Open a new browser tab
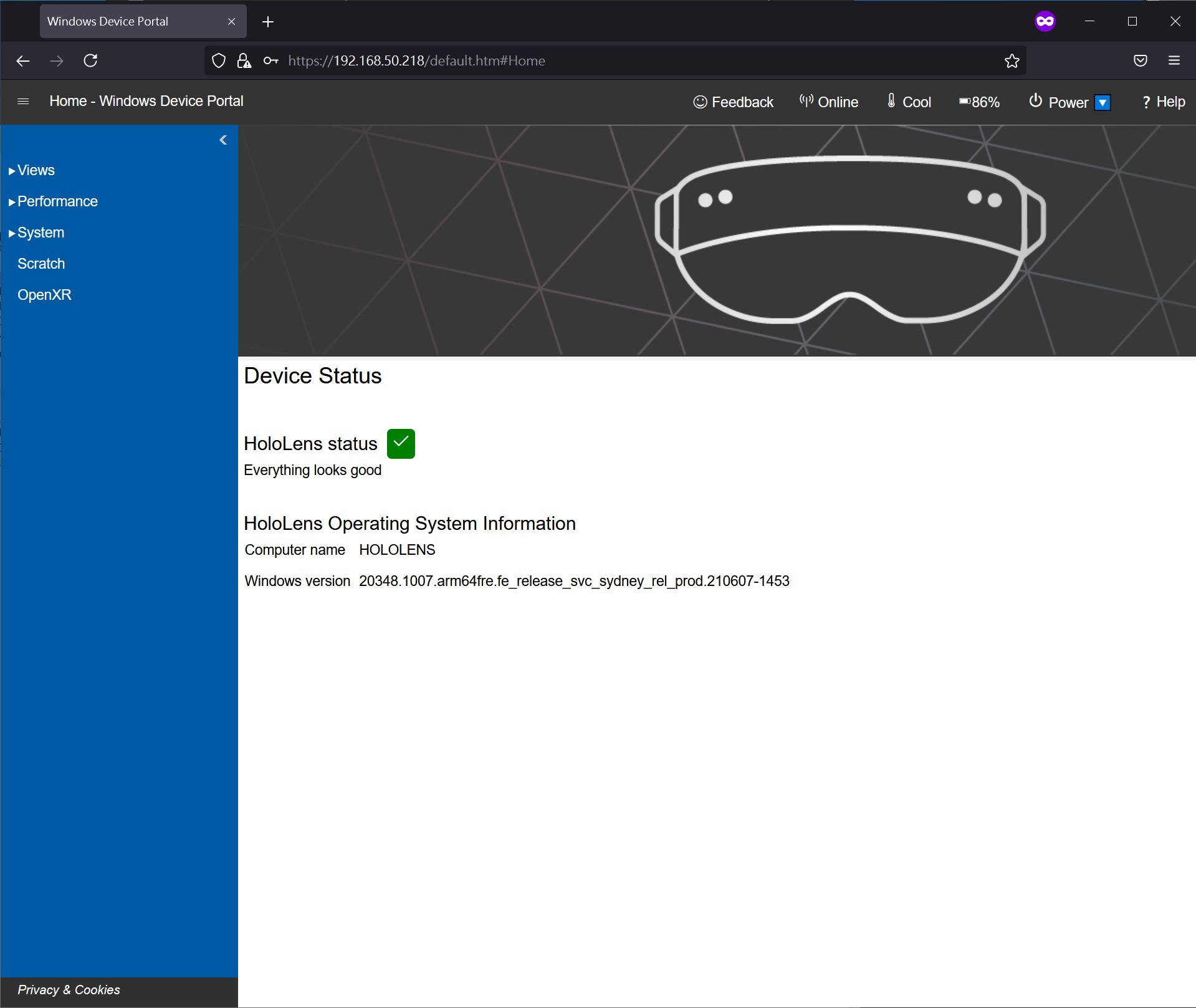The height and width of the screenshot is (1008, 1196). click(268, 22)
